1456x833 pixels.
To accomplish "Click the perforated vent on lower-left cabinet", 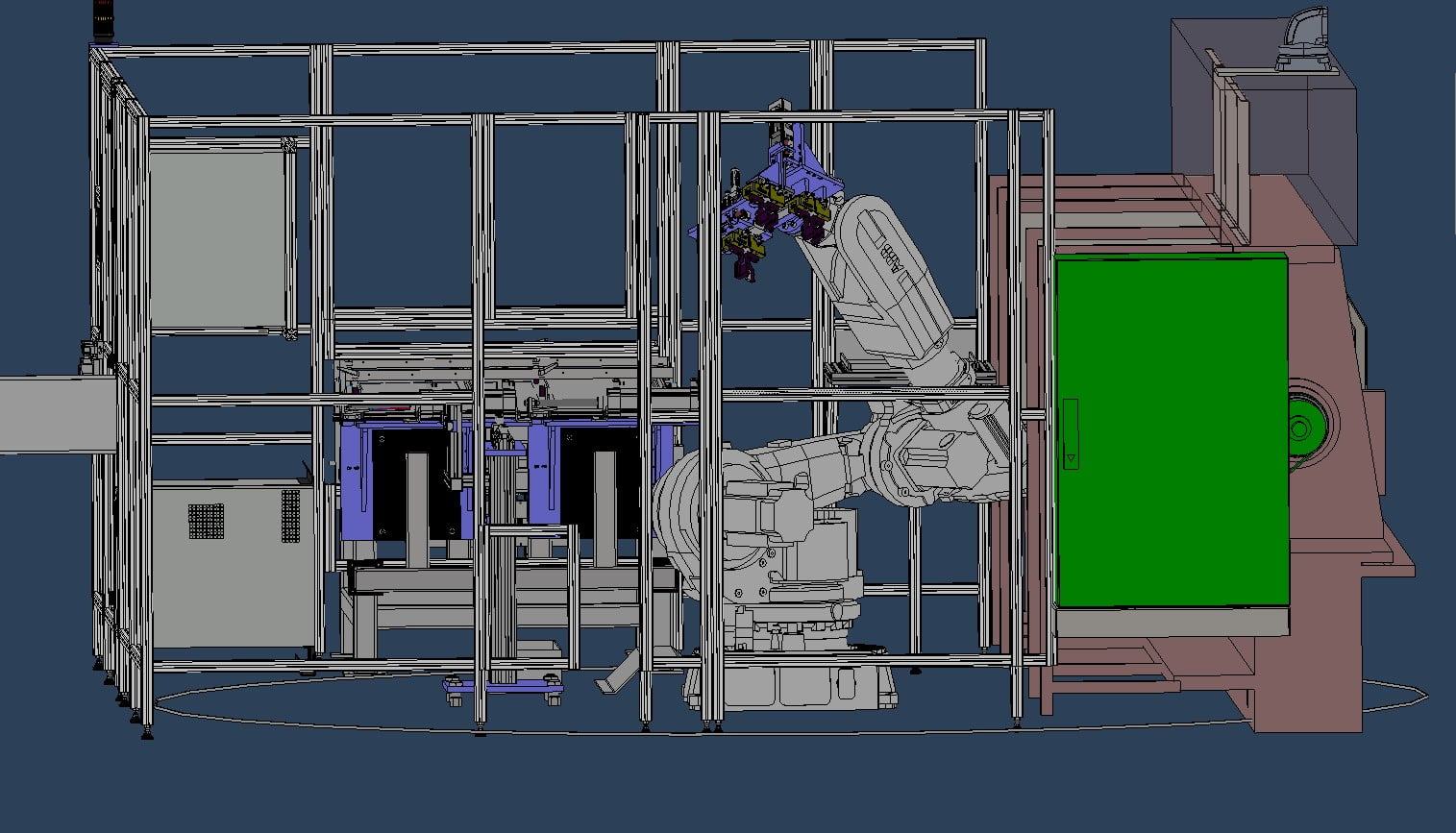I will (206, 522).
